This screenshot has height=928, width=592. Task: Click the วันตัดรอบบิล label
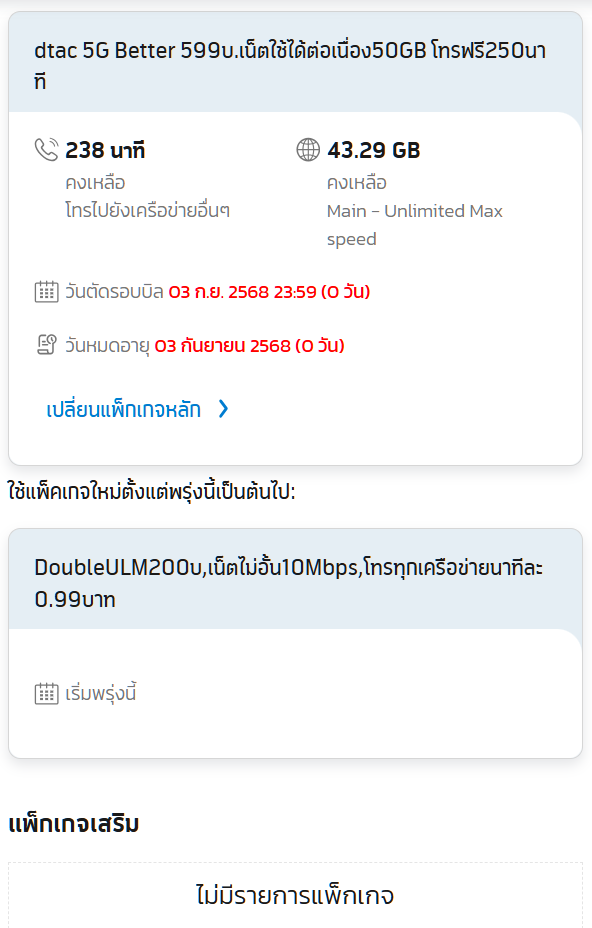[x=114, y=292]
